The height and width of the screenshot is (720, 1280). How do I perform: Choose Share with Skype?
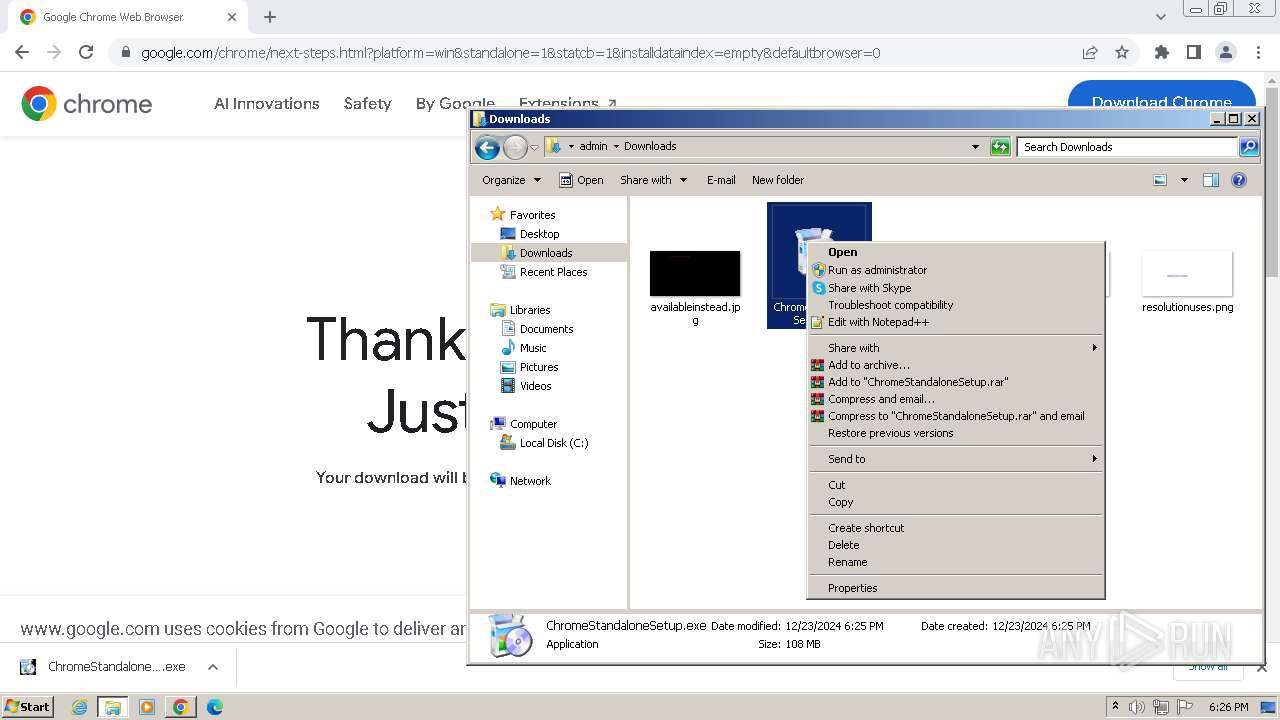point(956,288)
